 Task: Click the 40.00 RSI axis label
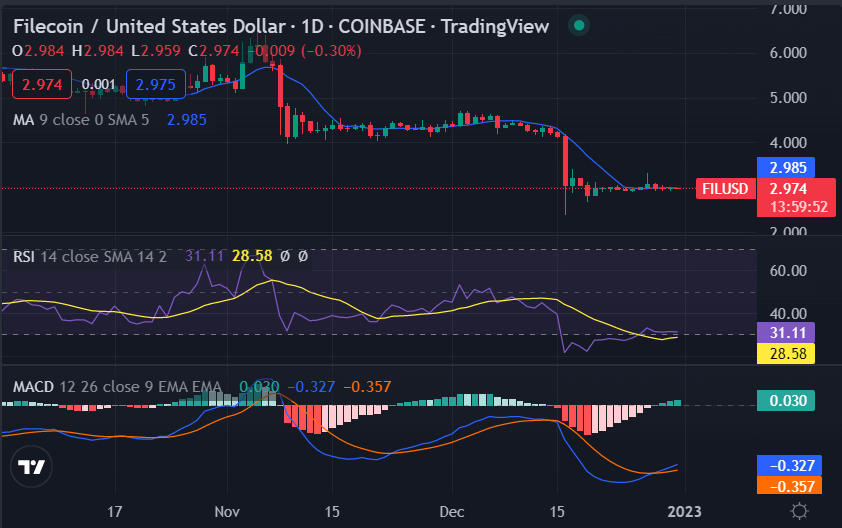click(x=788, y=314)
